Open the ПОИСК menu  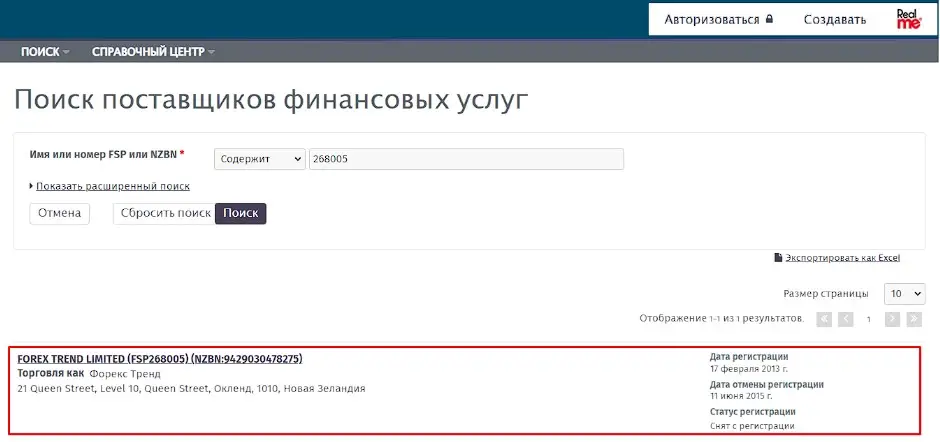click(45, 52)
